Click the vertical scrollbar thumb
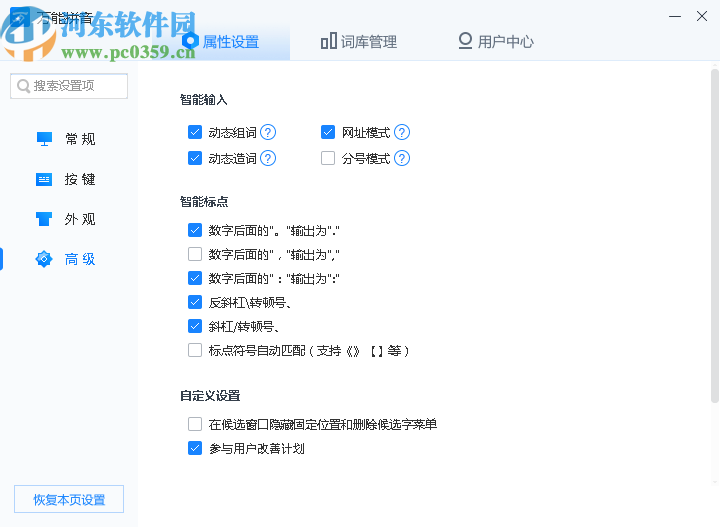The image size is (720, 528). pos(714,236)
